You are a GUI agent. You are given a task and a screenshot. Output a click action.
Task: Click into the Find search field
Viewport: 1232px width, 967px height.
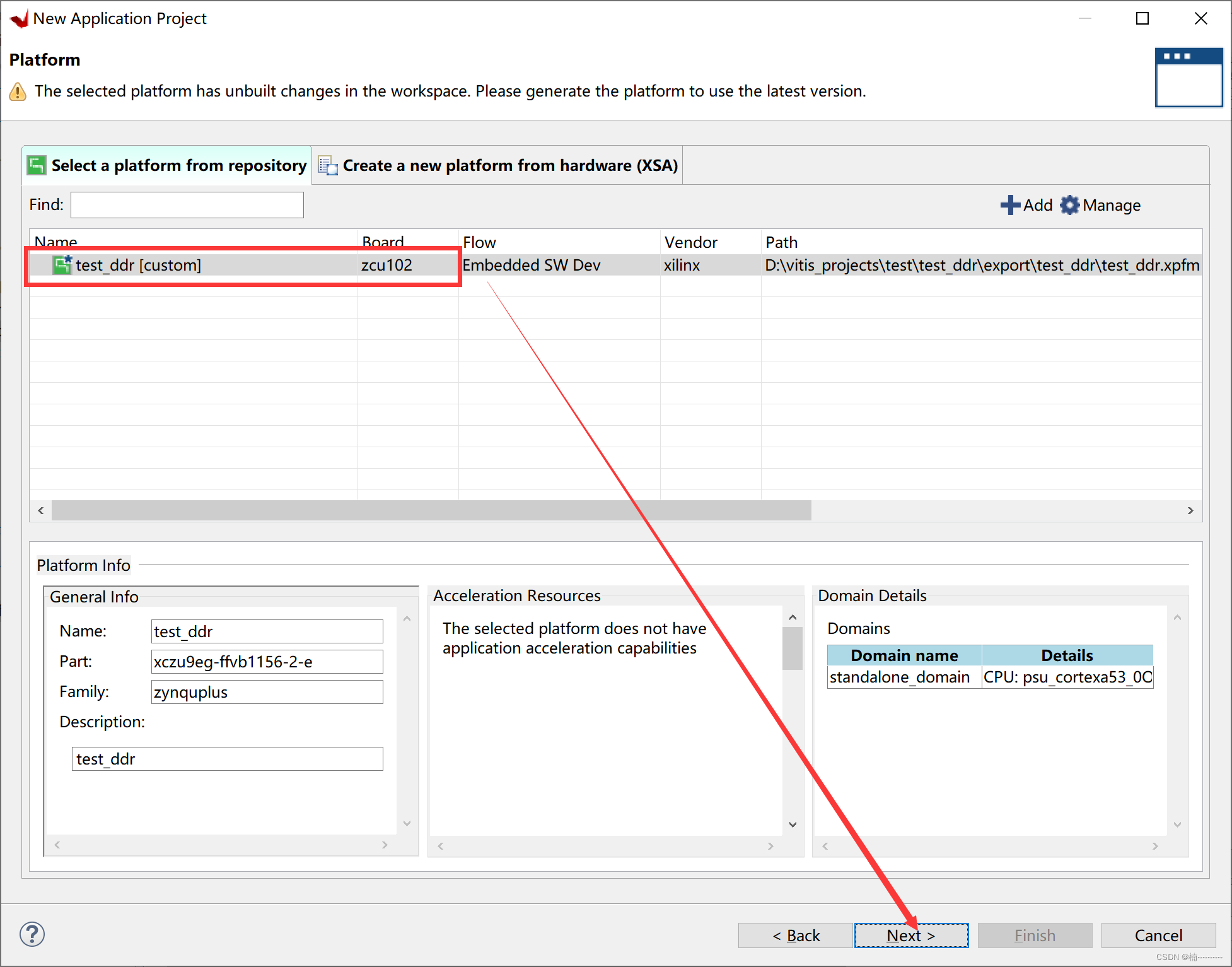pyautogui.click(x=187, y=205)
